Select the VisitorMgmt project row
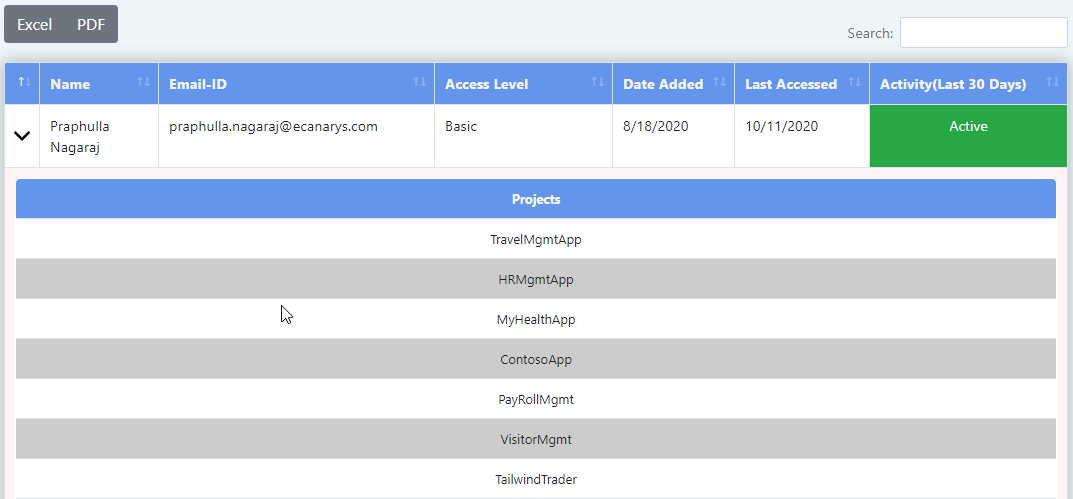 [536, 439]
